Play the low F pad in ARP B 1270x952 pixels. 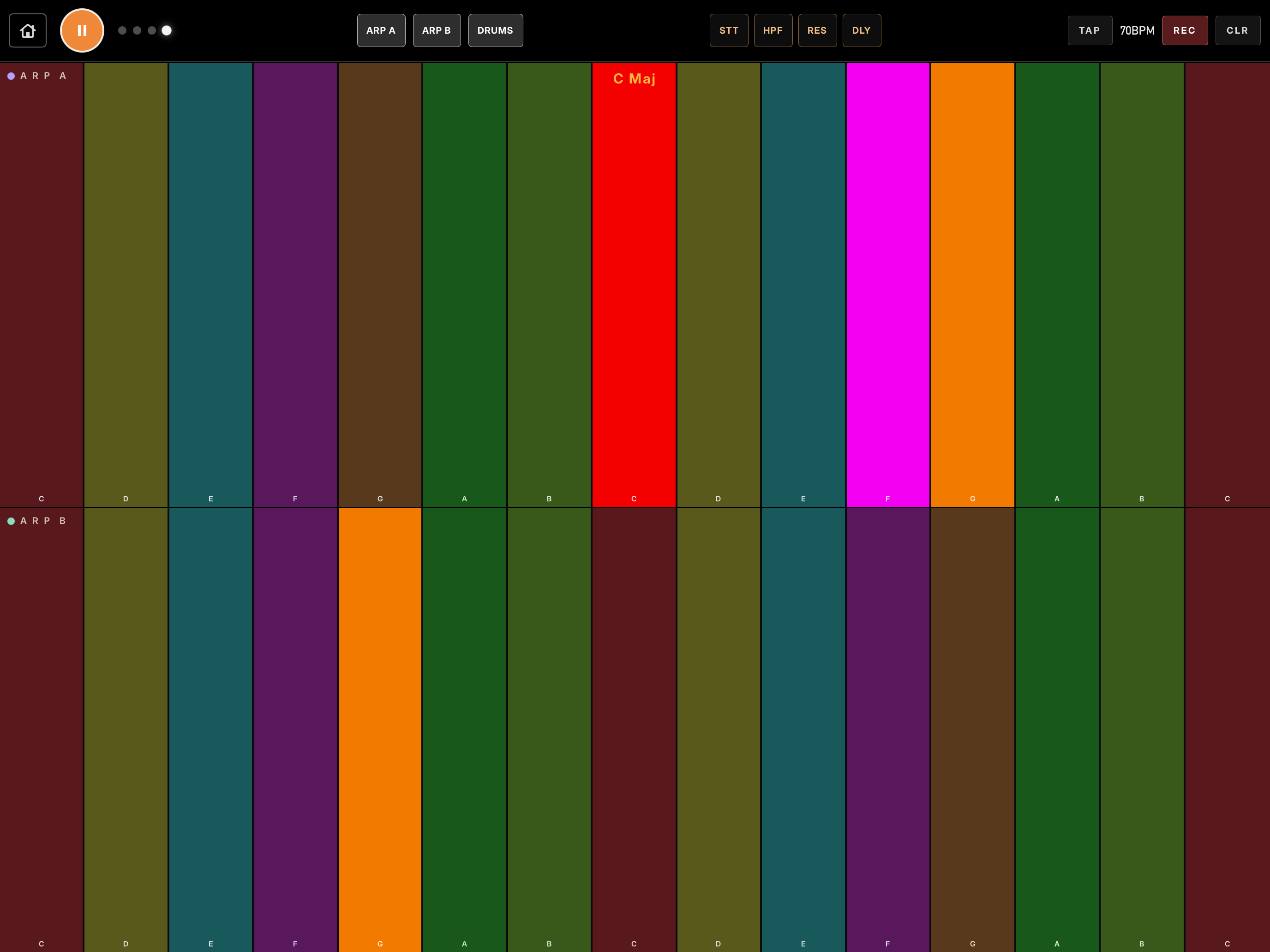(295, 730)
